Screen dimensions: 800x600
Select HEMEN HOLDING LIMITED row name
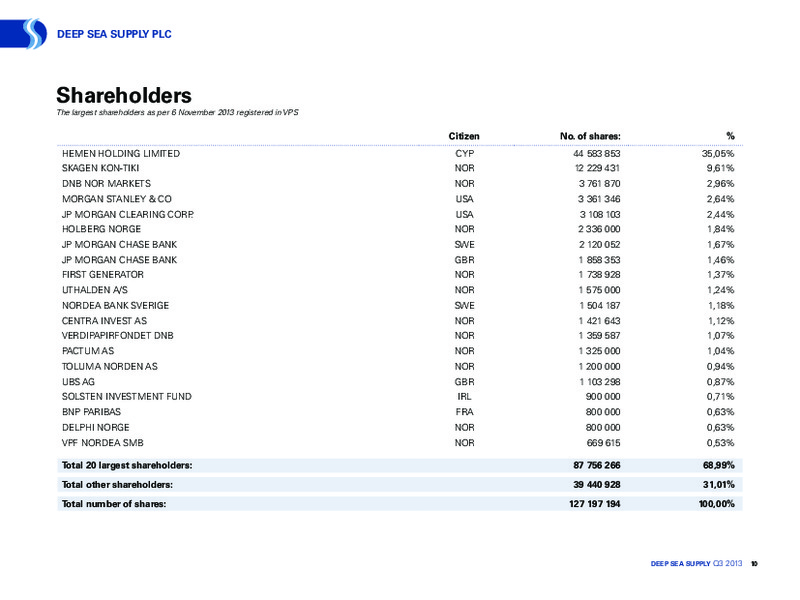click(121, 154)
